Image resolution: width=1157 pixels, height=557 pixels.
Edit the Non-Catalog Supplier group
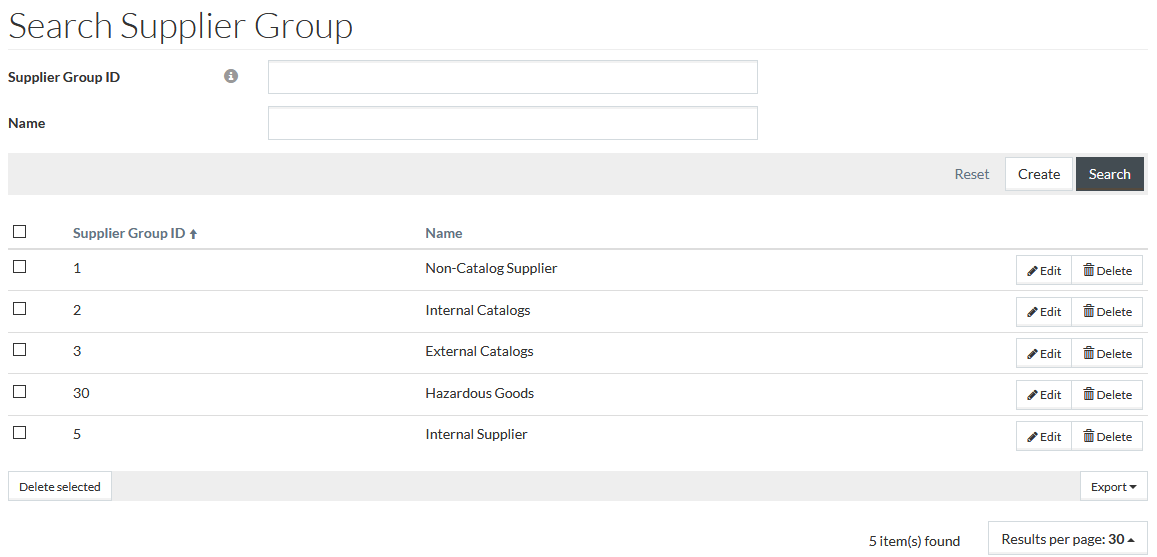1044,271
